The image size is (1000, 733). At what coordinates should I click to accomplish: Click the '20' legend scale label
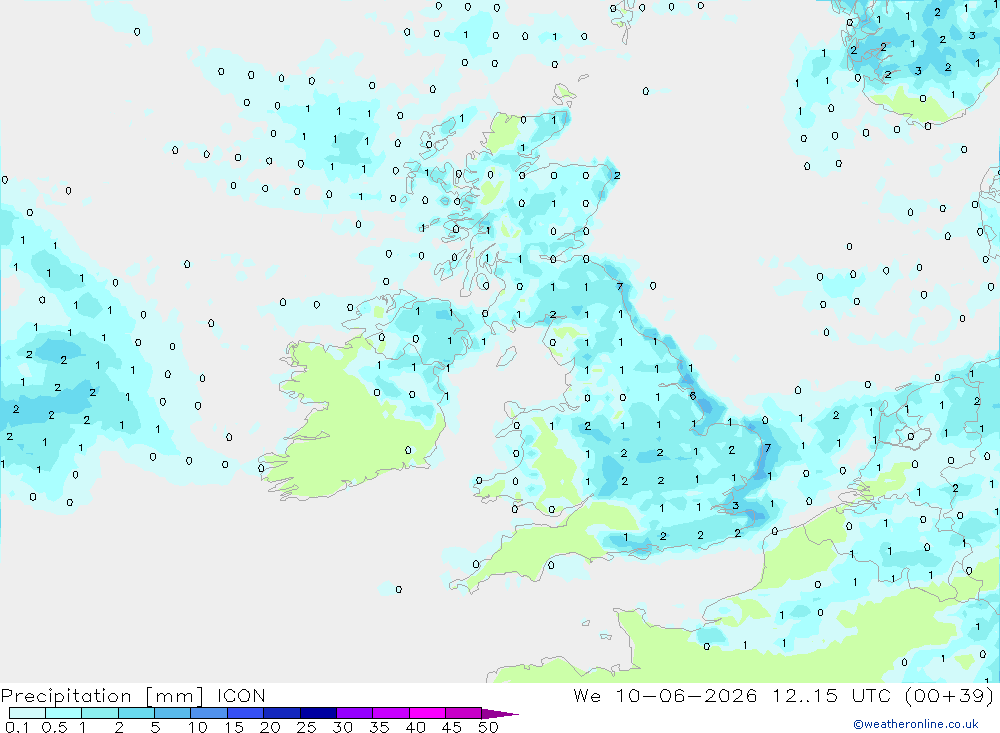coord(270,727)
